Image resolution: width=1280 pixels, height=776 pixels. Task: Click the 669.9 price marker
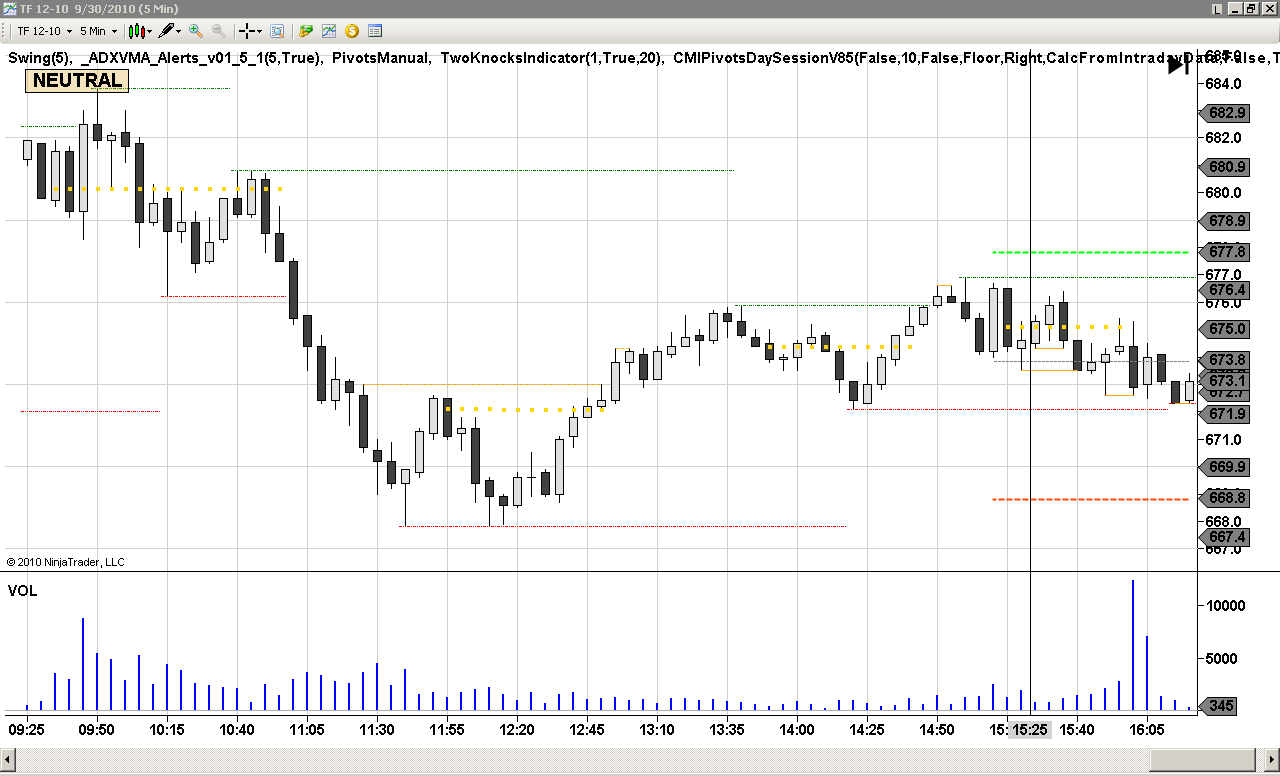point(1226,467)
